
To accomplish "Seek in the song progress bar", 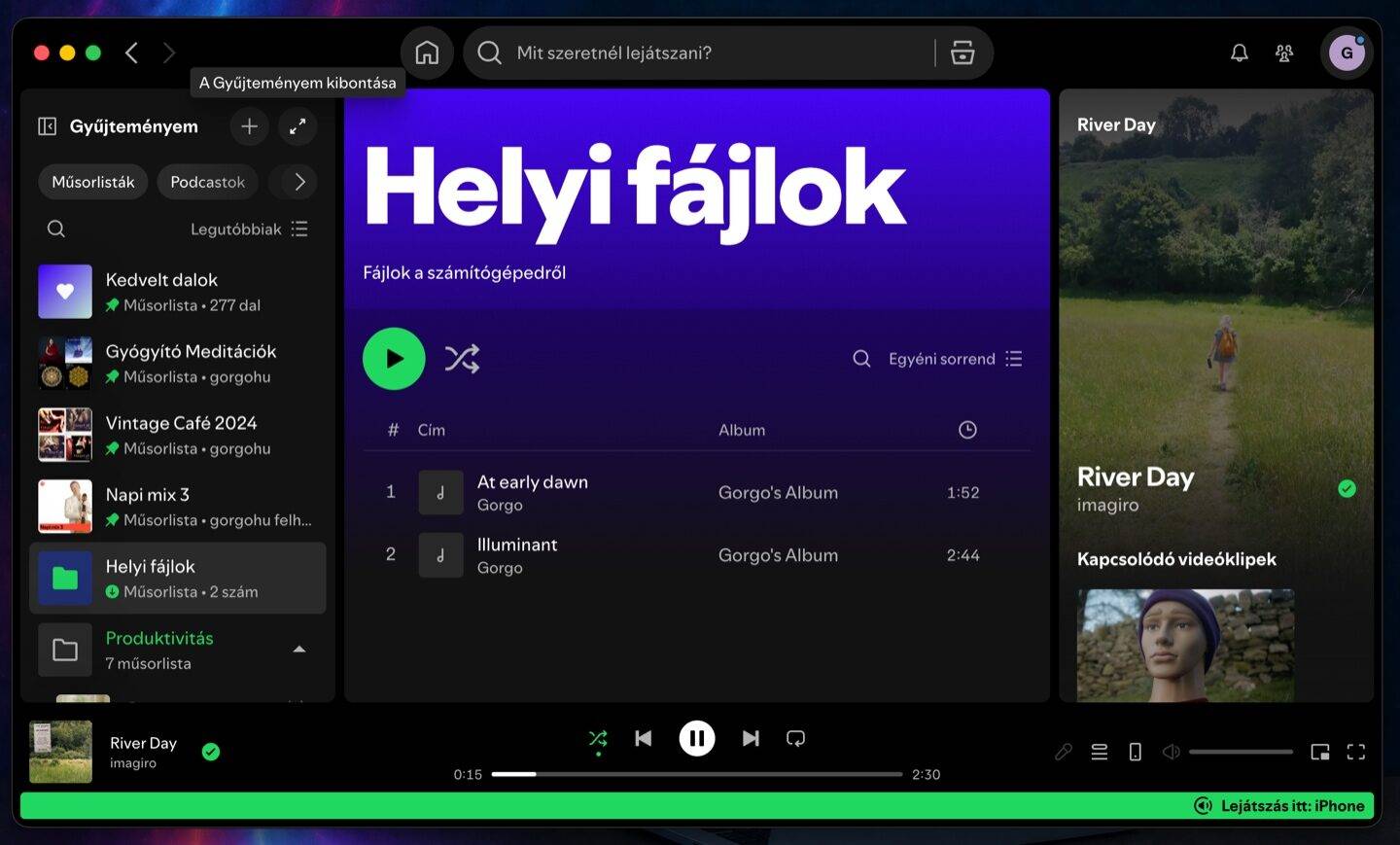I will click(x=697, y=774).
